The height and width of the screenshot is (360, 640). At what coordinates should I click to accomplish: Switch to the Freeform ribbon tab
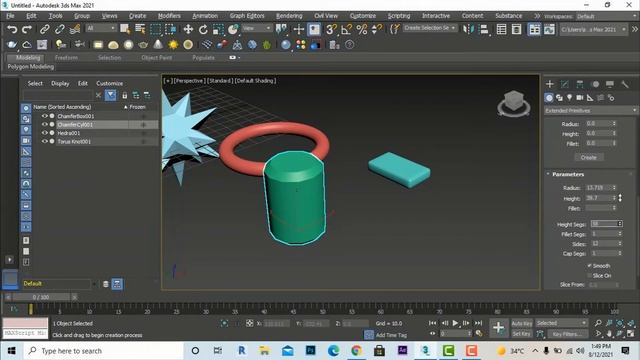tap(66, 58)
